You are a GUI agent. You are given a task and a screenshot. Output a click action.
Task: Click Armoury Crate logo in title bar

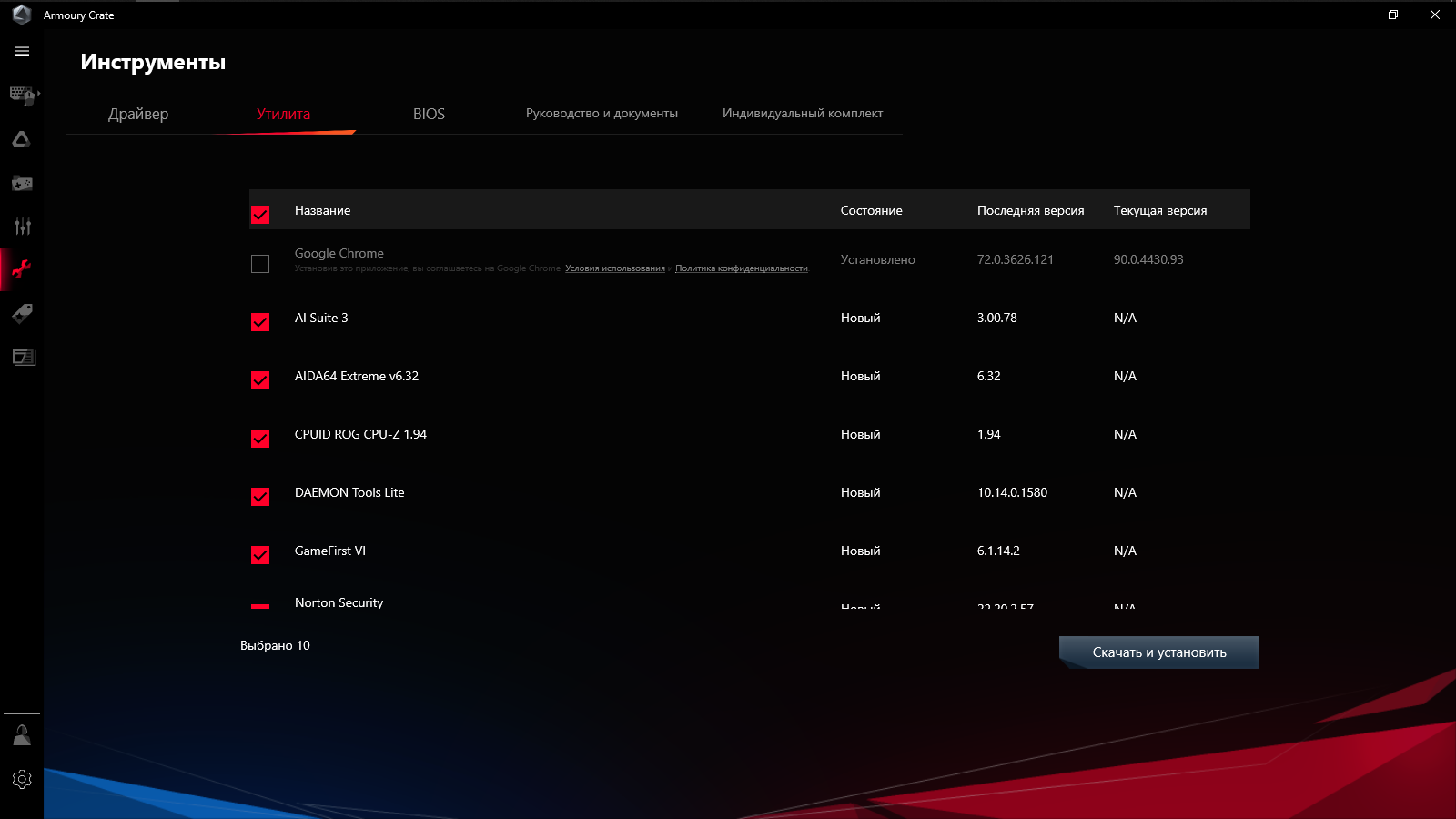pyautogui.click(x=22, y=15)
